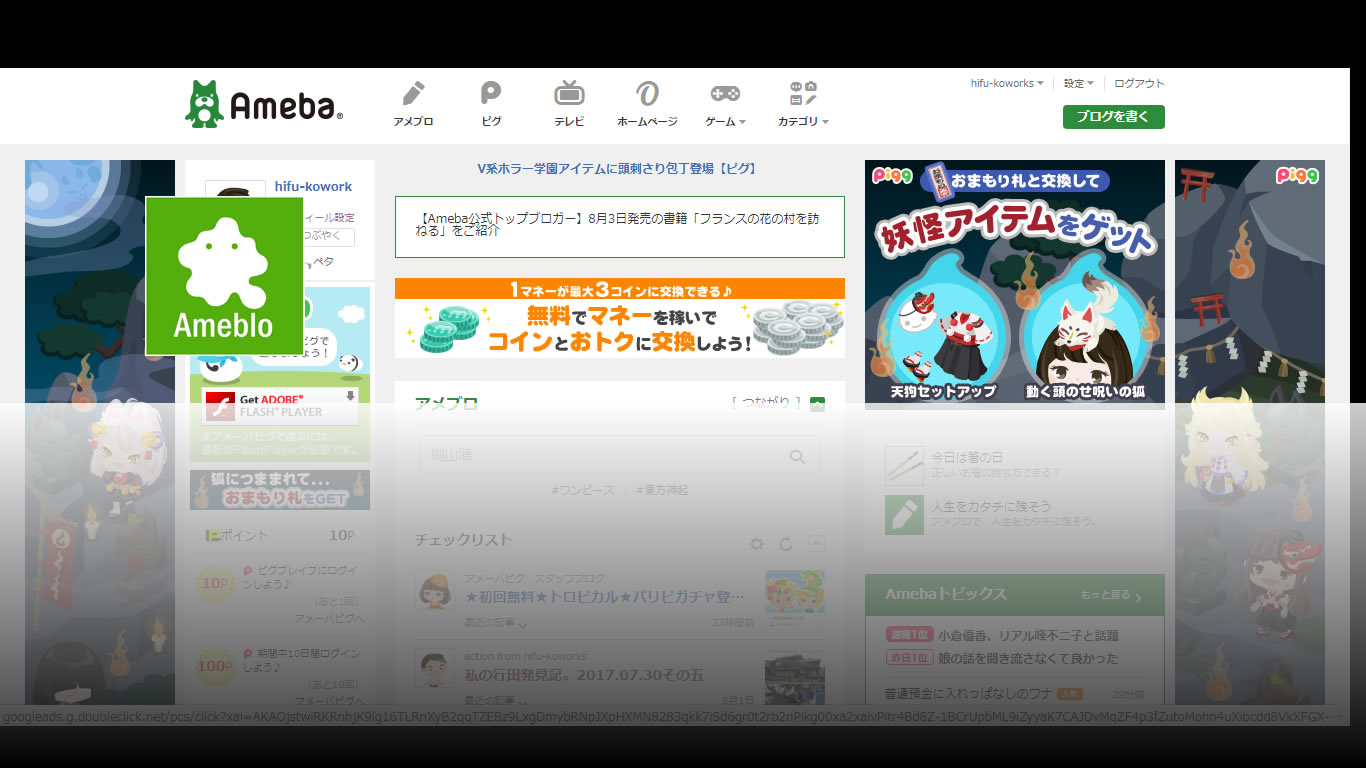The image size is (1366, 768).
Task: Click the green Ameblo logo tile
Action: 224,275
